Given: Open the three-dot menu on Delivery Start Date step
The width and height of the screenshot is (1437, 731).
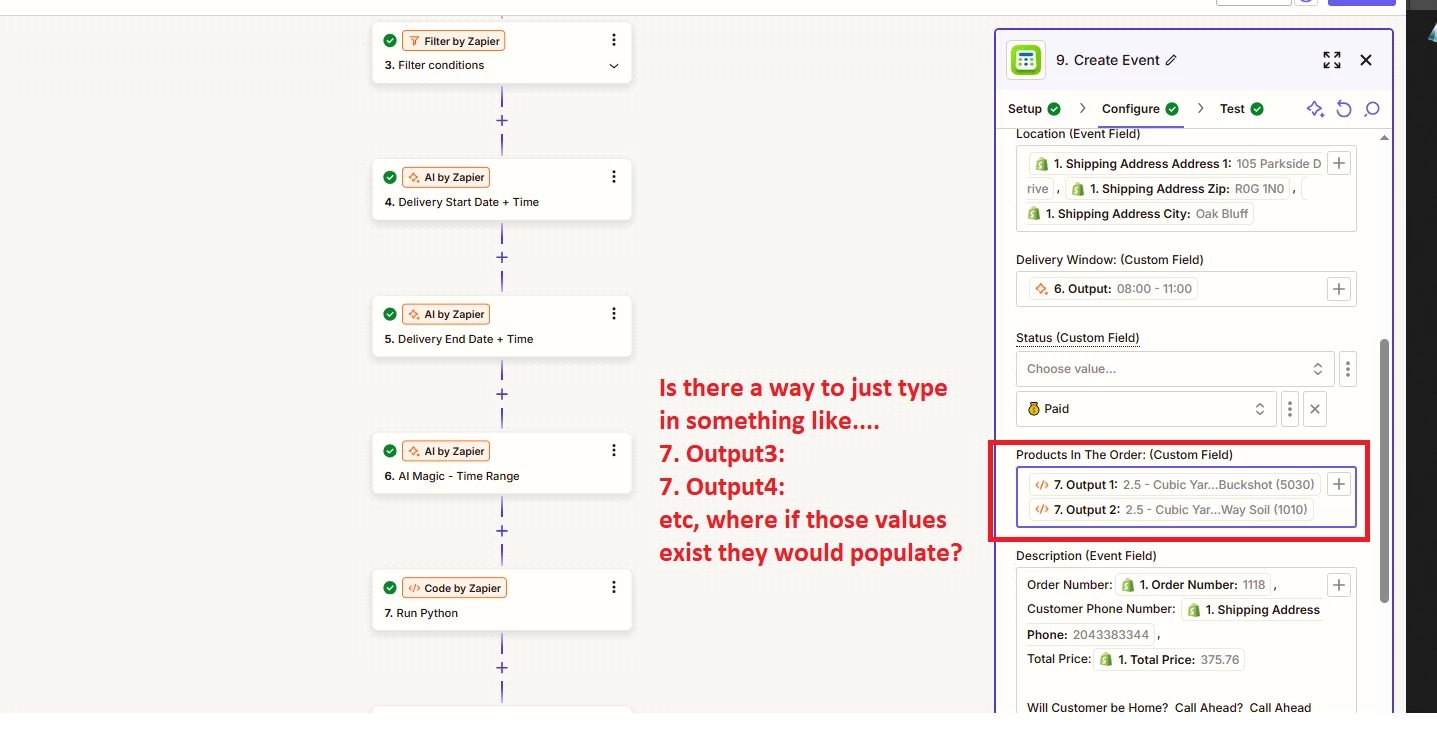Looking at the screenshot, I should tap(614, 177).
